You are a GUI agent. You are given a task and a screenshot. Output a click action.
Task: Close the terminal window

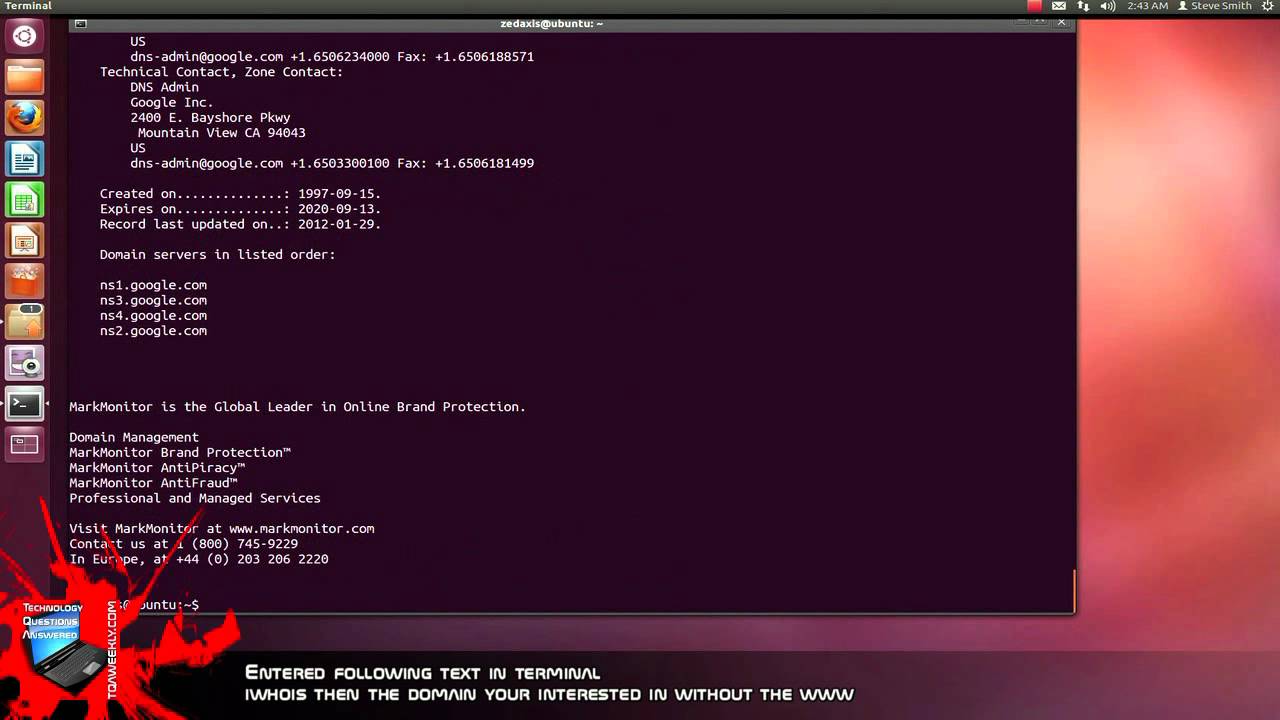pos(1062,22)
